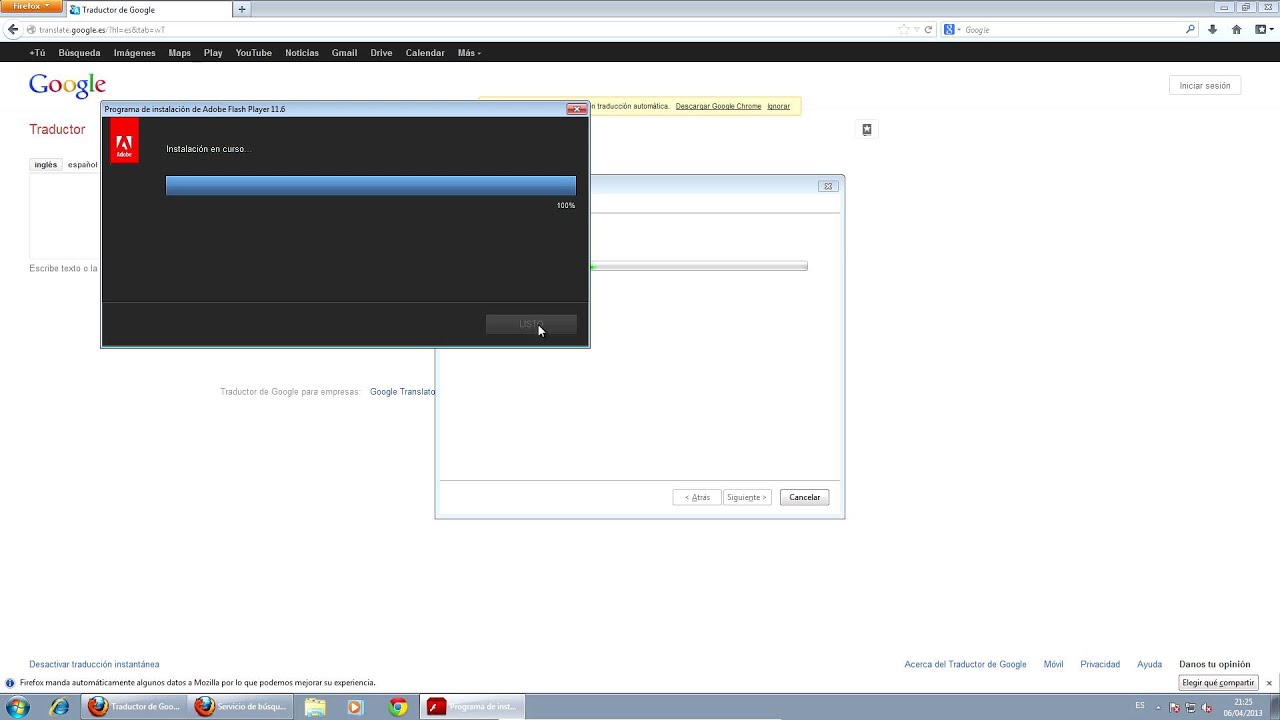Image resolution: width=1280 pixels, height=720 pixels.
Task: Click the LISTO button in Flash installer
Action: pos(531,324)
